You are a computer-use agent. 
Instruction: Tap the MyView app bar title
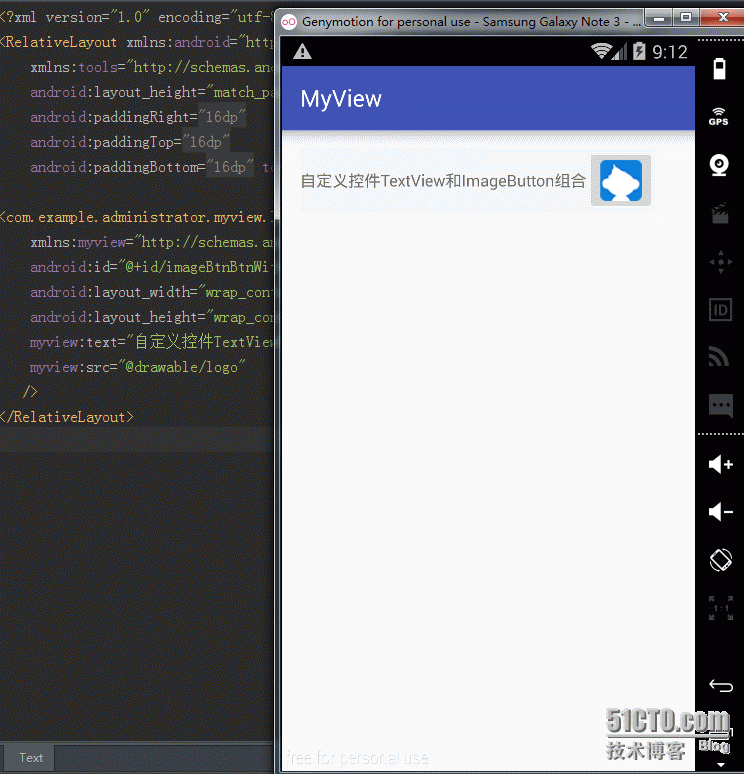341,99
